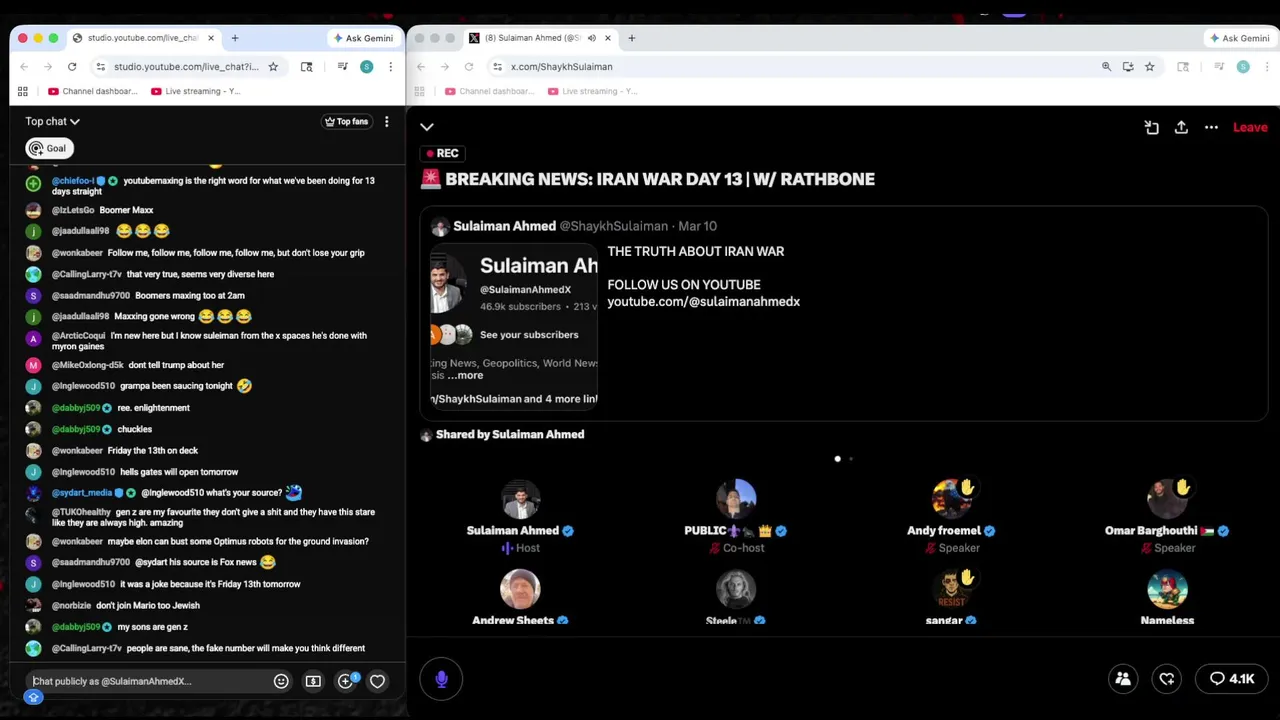
Task: Mute the X tab audio speaker icon
Action: click(x=592, y=38)
